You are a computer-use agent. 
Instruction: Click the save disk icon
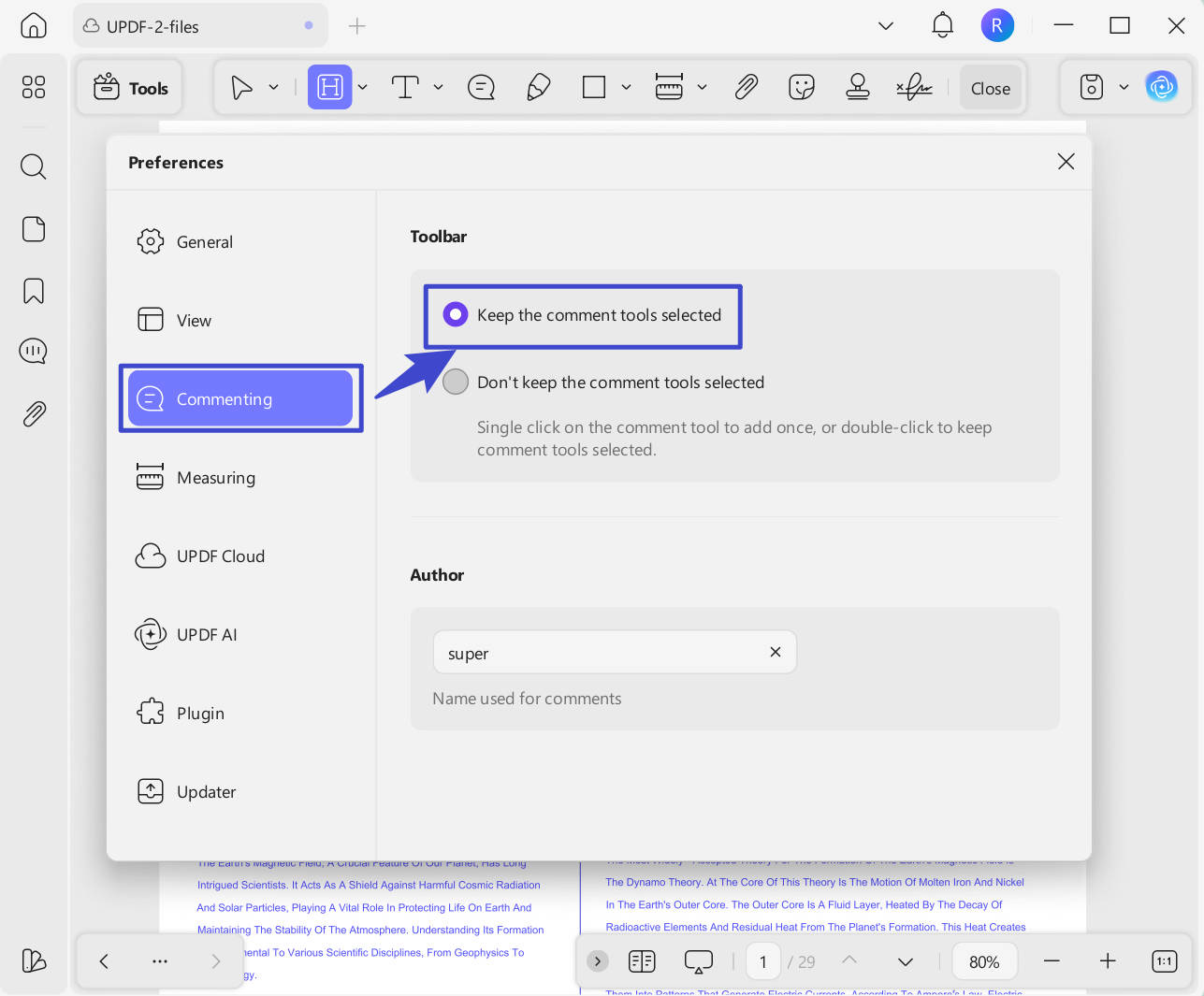(x=1092, y=87)
